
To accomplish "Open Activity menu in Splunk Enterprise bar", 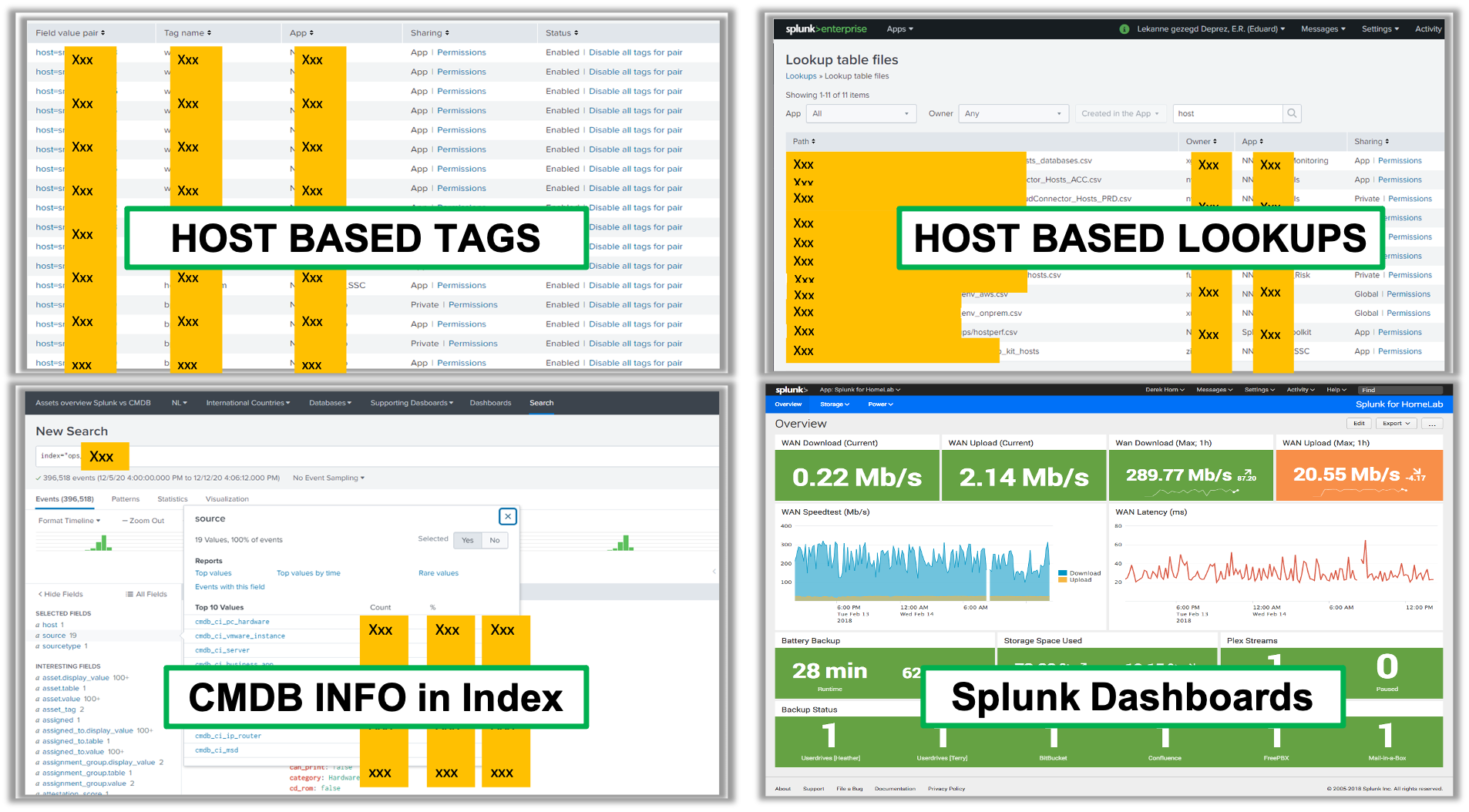I will 1428,29.
